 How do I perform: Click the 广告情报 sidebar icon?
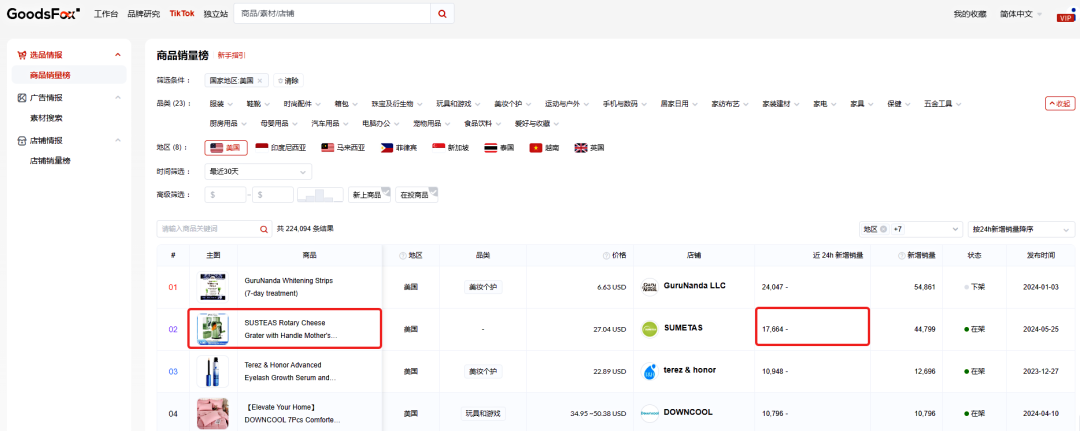pyautogui.click(x=21, y=98)
